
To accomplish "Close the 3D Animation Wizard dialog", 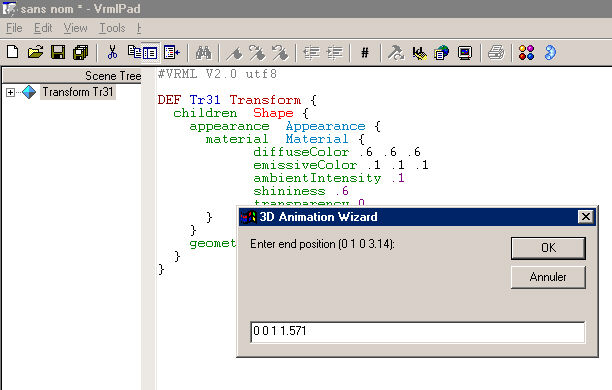I will [x=585, y=217].
